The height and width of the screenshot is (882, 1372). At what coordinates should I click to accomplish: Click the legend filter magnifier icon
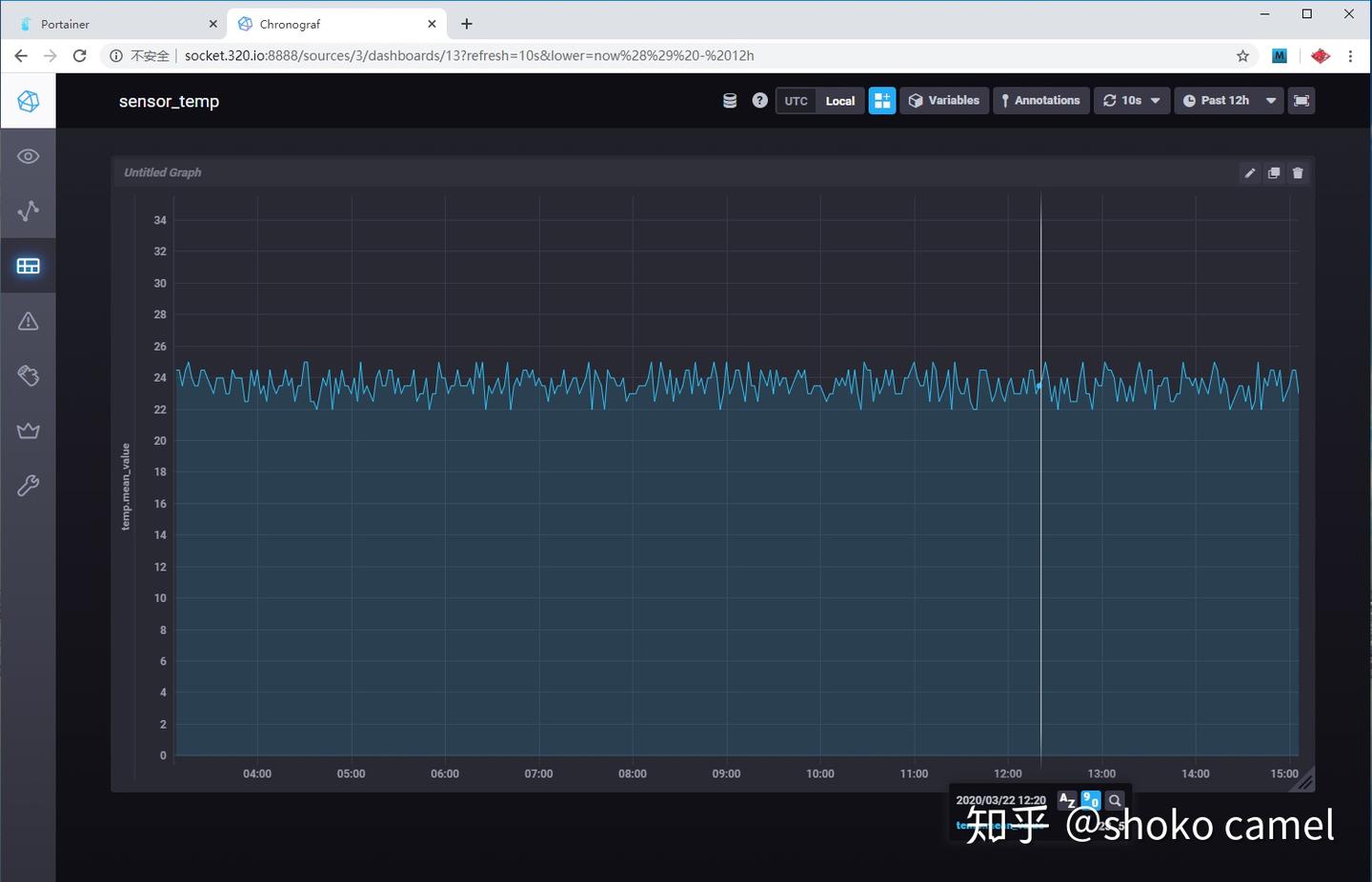pyautogui.click(x=1115, y=800)
